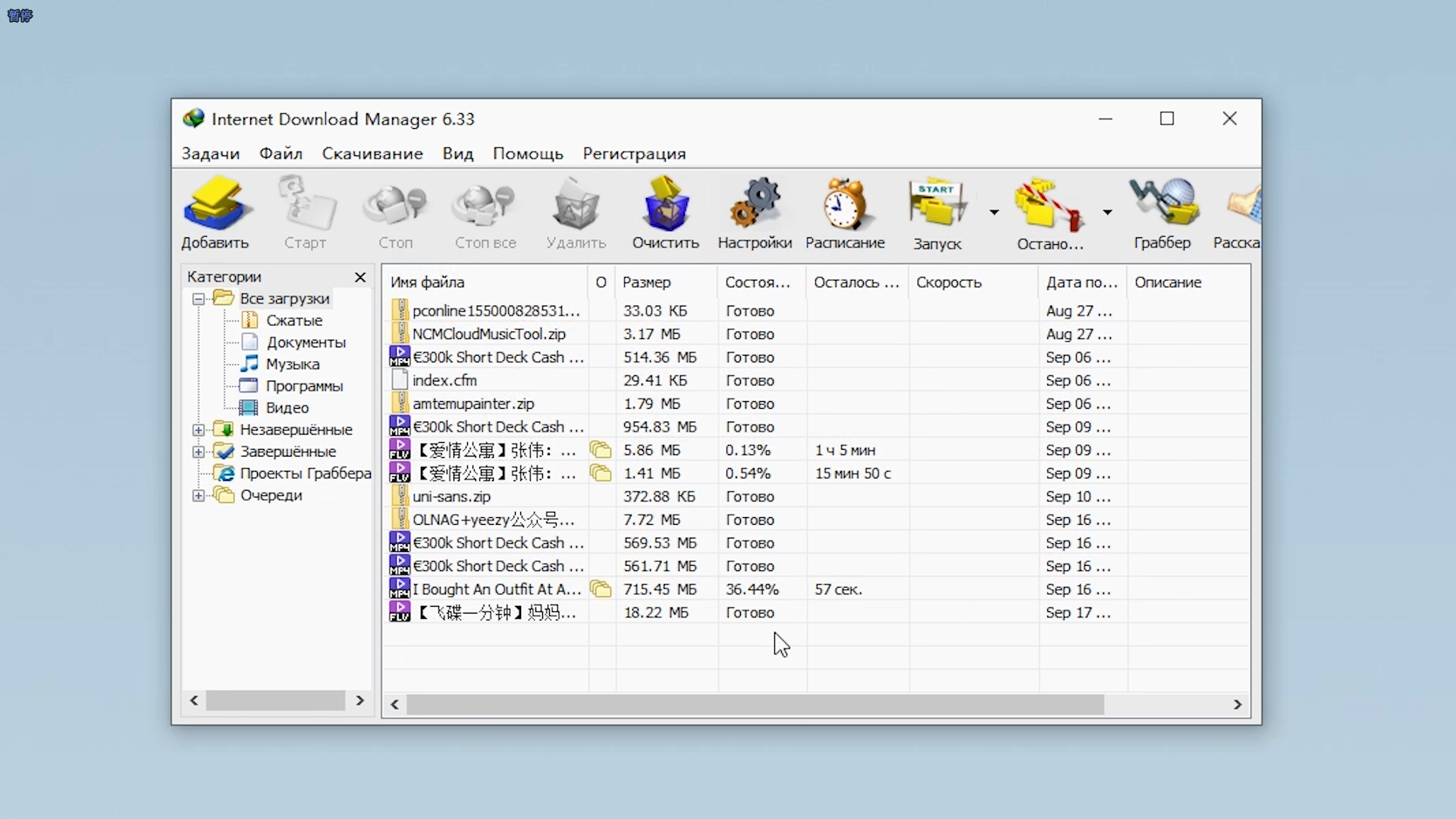Select the Музыка category in sidebar
Viewport: 1456px width, 819px height.
pyautogui.click(x=292, y=364)
